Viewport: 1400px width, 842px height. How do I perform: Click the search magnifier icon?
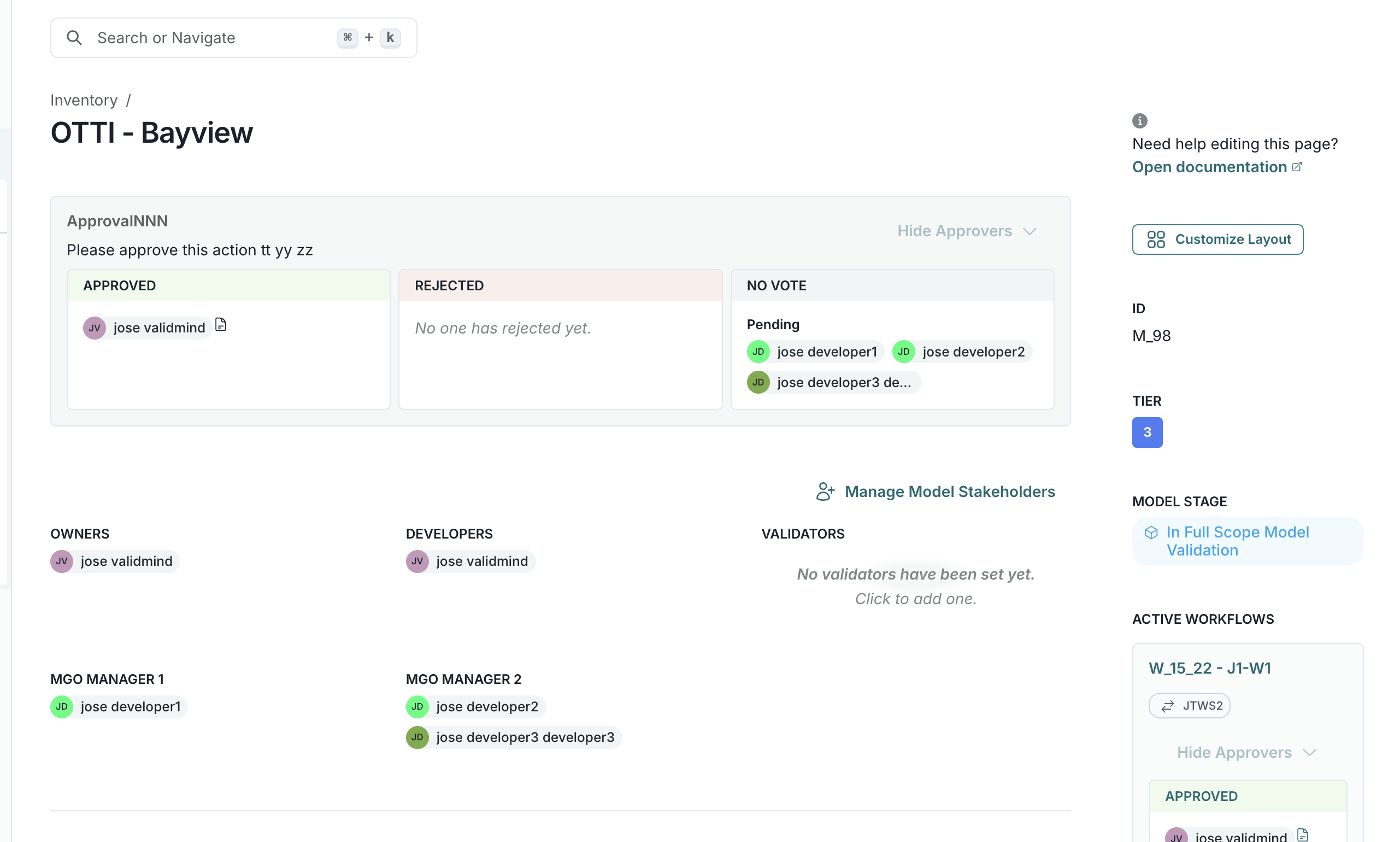click(74, 37)
